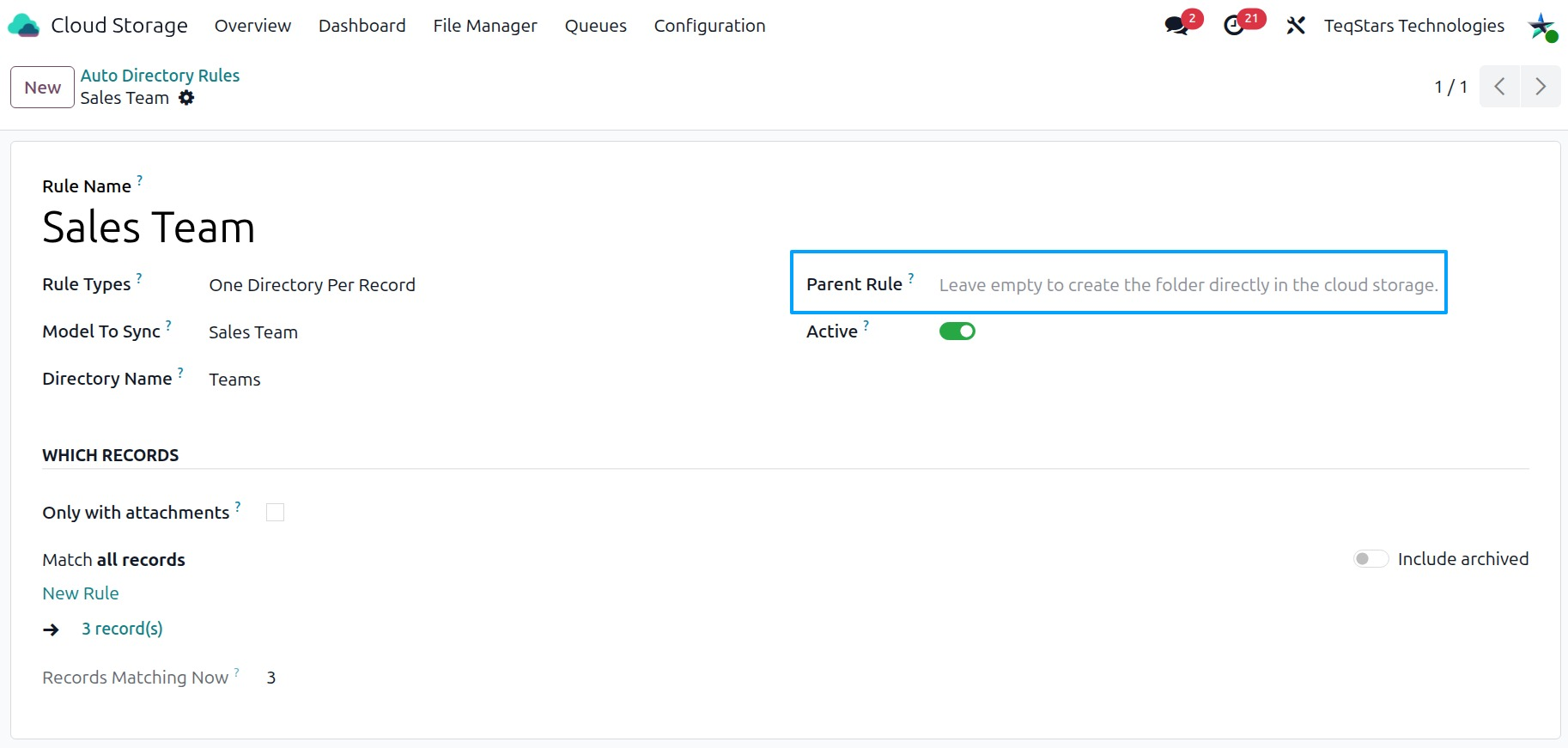1568x748 pixels.
Task: Open the 3 record(s) link
Action: [x=122, y=629]
